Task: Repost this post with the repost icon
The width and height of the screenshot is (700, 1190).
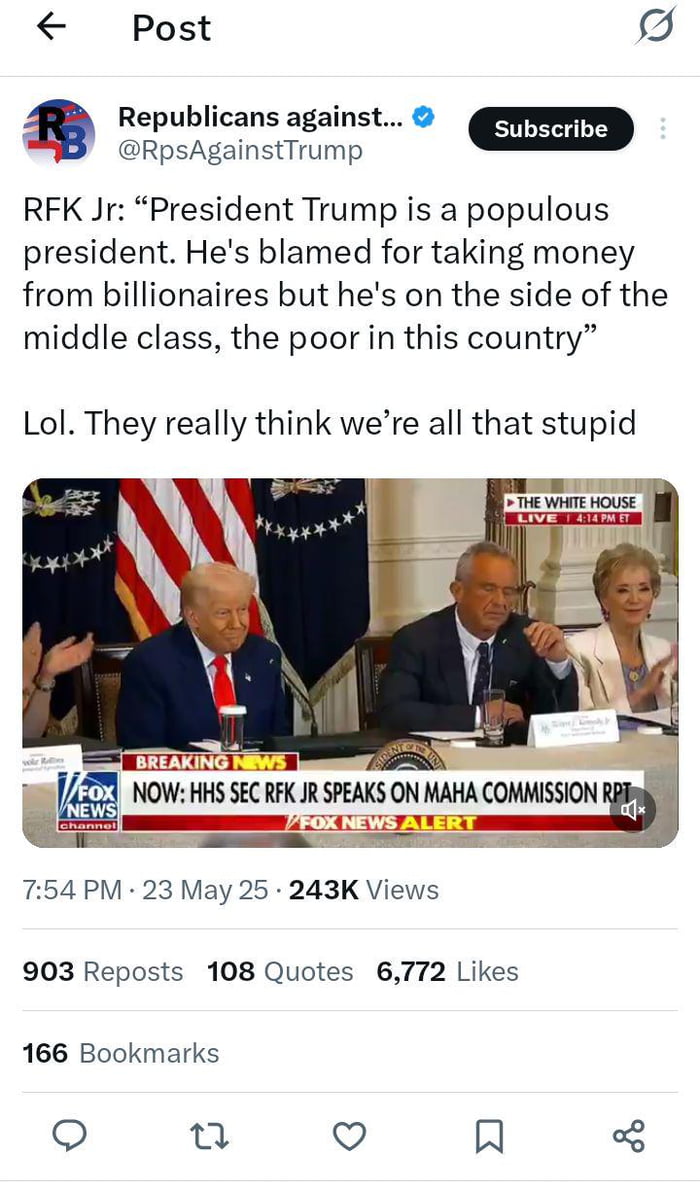Action: click(209, 1136)
